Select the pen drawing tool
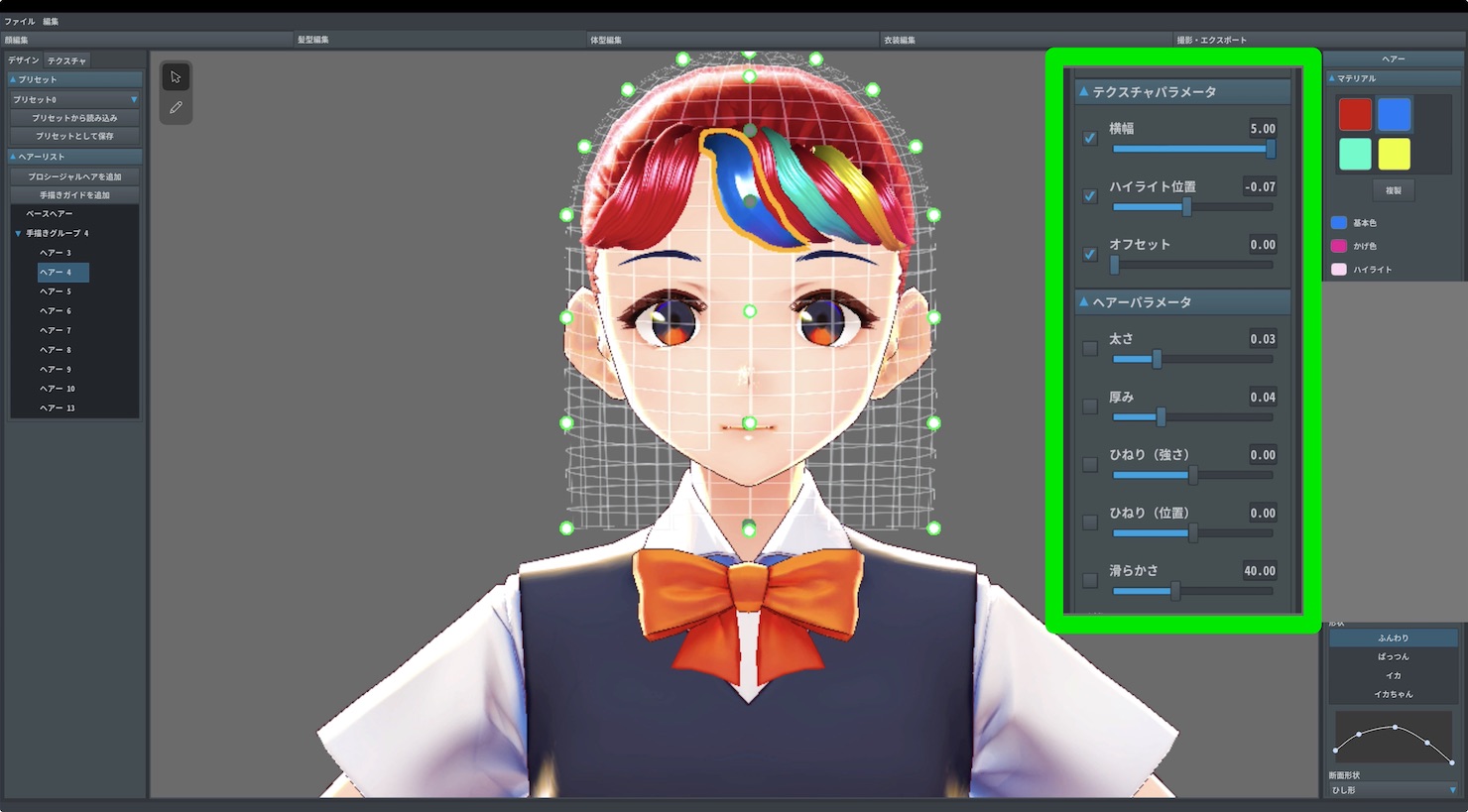Image resolution: width=1468 pixels, height=812 pixels. 176,107
